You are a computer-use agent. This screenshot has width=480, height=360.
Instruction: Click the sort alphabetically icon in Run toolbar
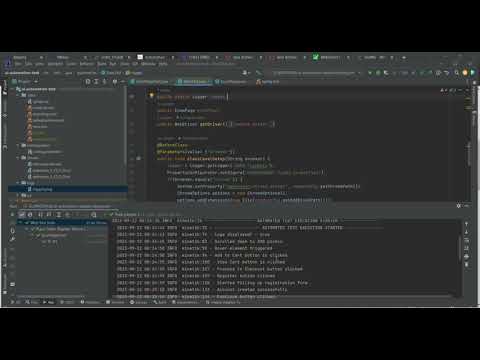click(41, 215)
